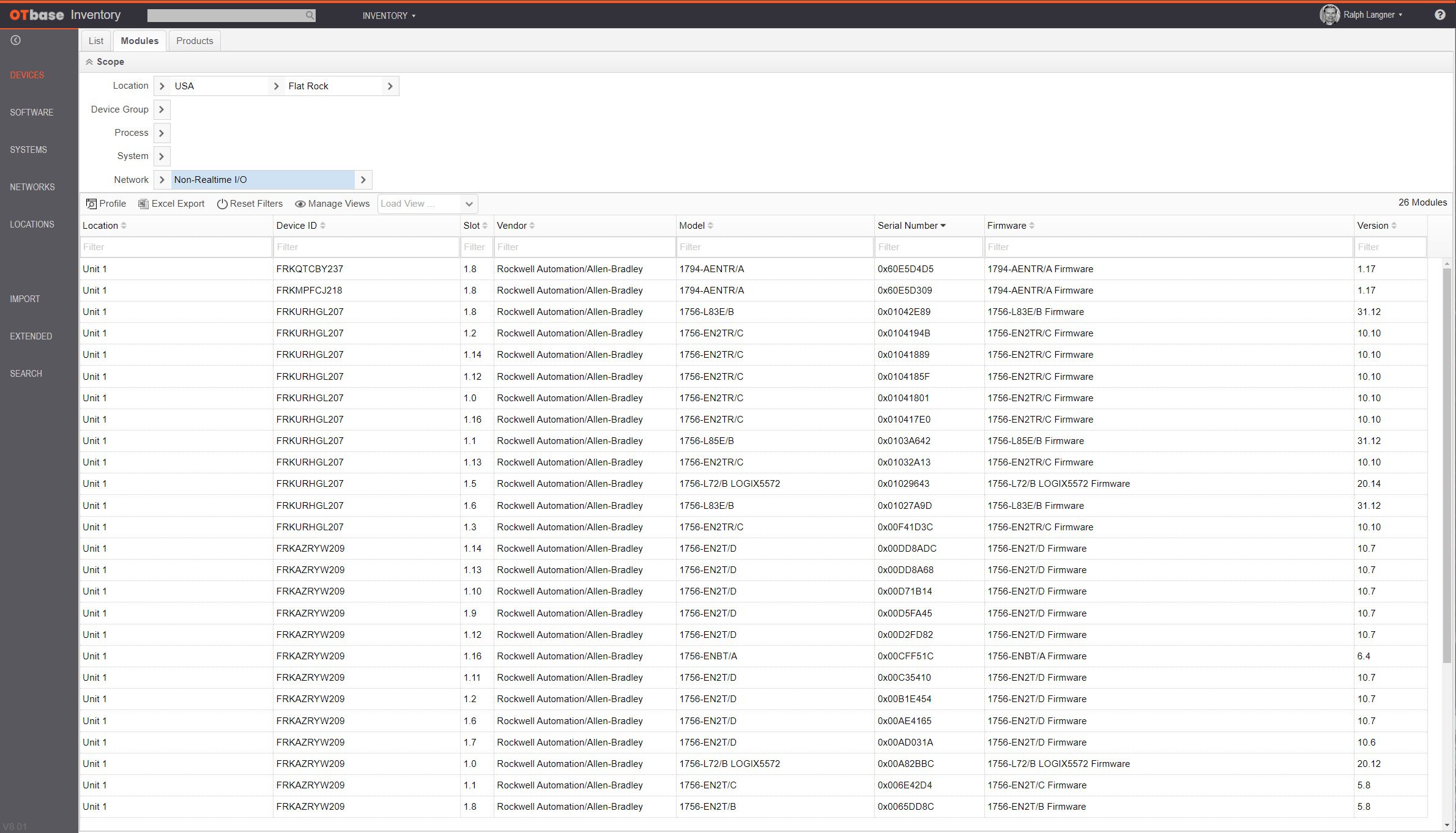Open SOFTWARE in sidebar
This screenshot has height=833, width=1456.
click(31, 113)
